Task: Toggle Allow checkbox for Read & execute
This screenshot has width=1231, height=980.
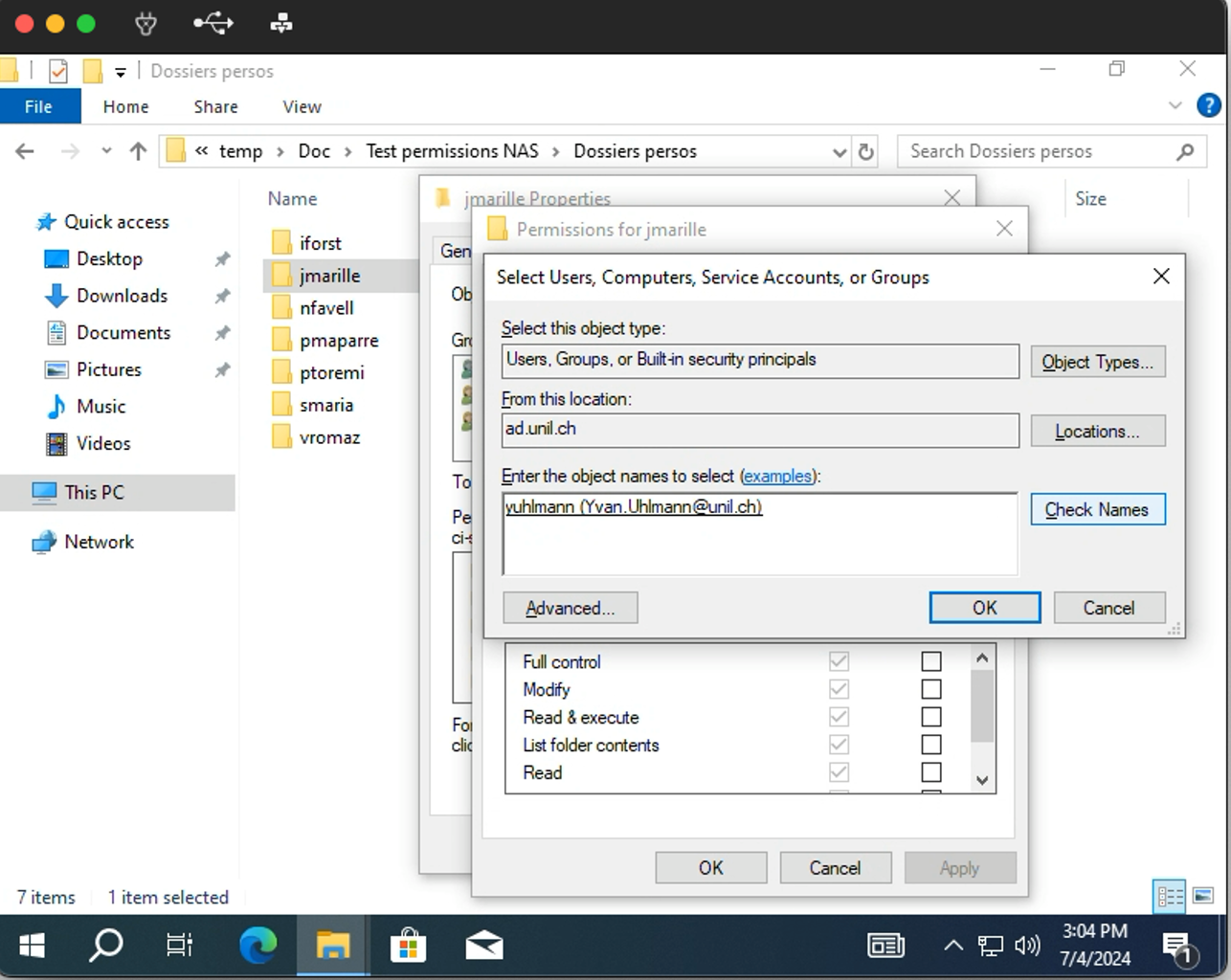Action: coord(839,717)
